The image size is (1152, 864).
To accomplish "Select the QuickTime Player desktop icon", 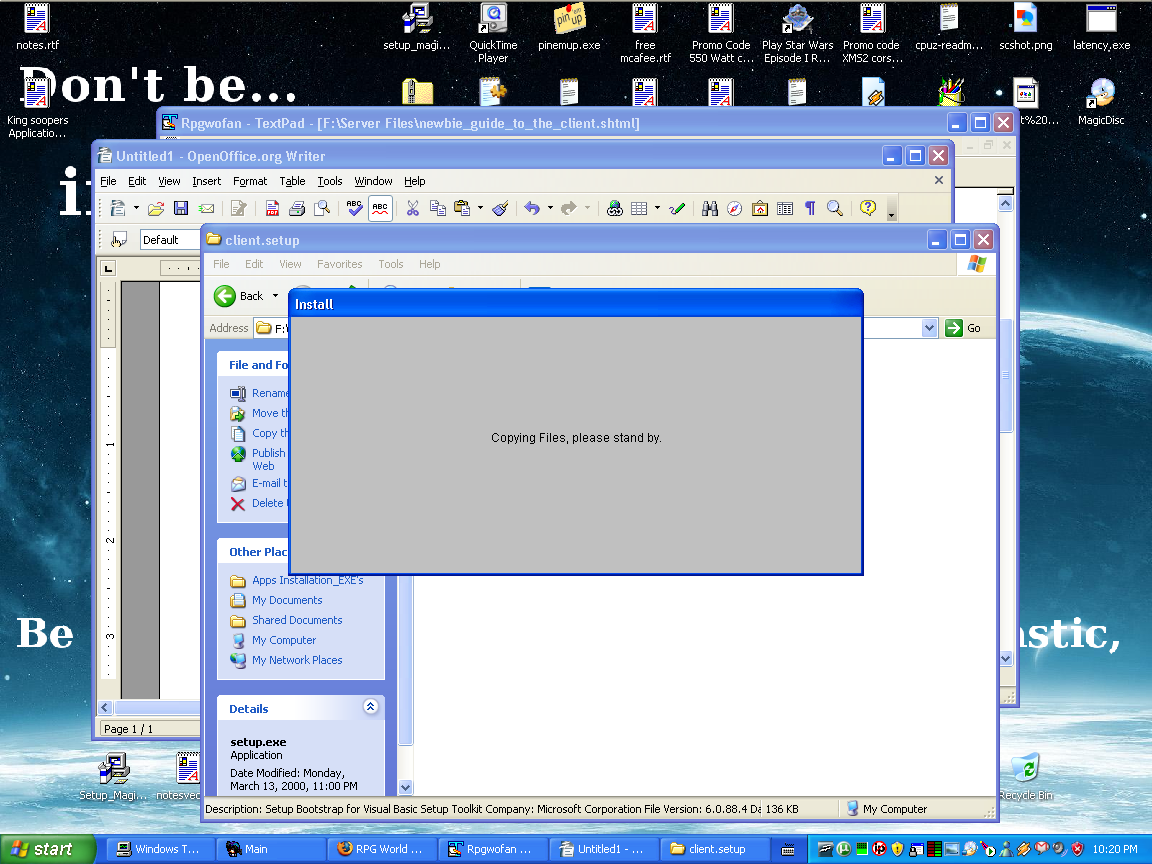I will click(x=493, y=32).
